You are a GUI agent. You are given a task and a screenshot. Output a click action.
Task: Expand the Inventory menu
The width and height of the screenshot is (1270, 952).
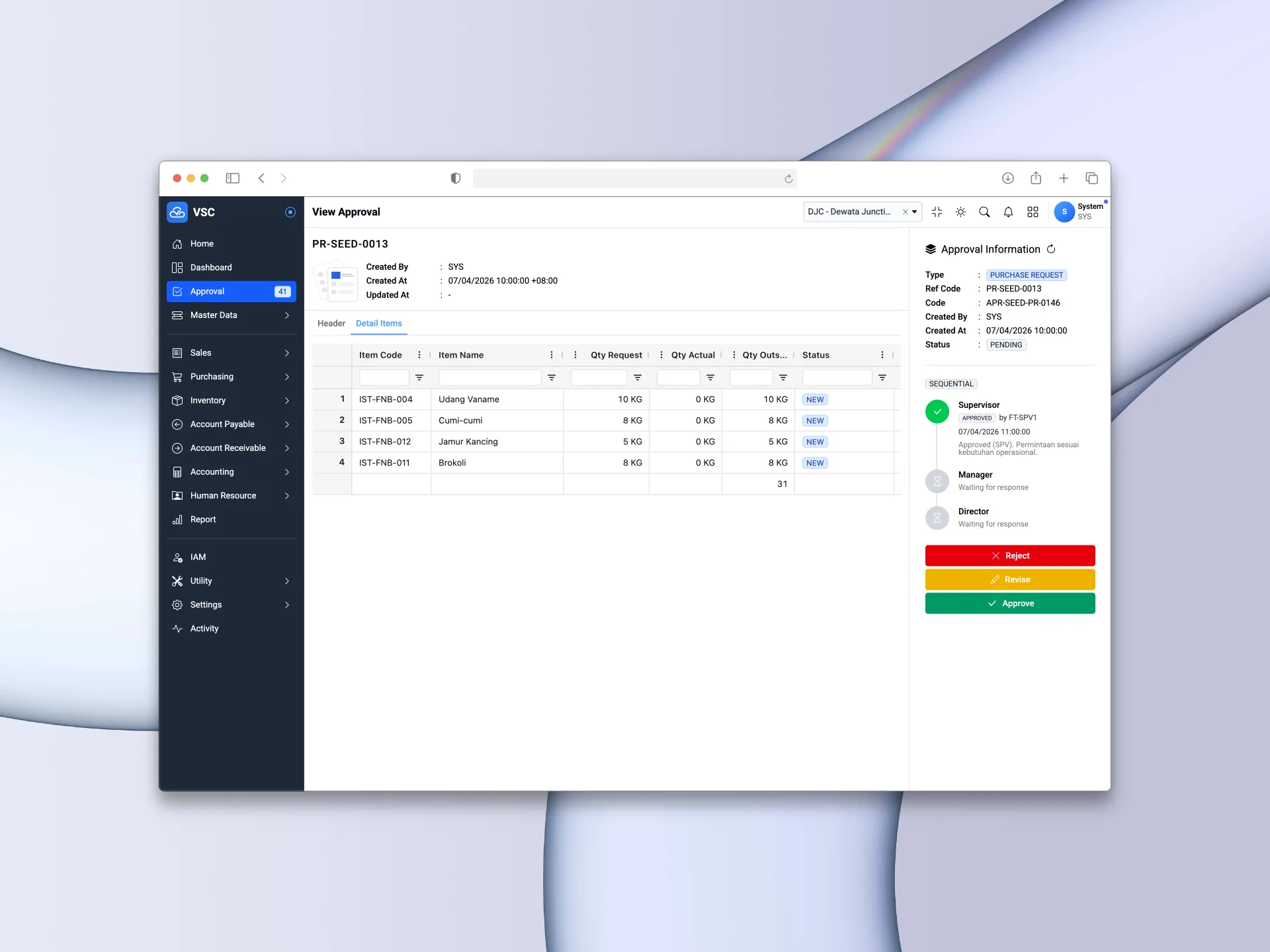click(x=231, y=401)
